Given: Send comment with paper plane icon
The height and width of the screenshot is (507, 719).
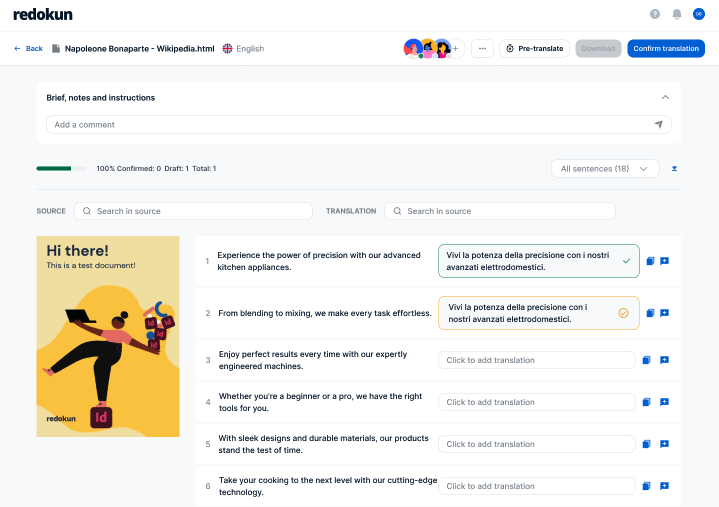Looking at the screenshot, I should tap(658, 125).
